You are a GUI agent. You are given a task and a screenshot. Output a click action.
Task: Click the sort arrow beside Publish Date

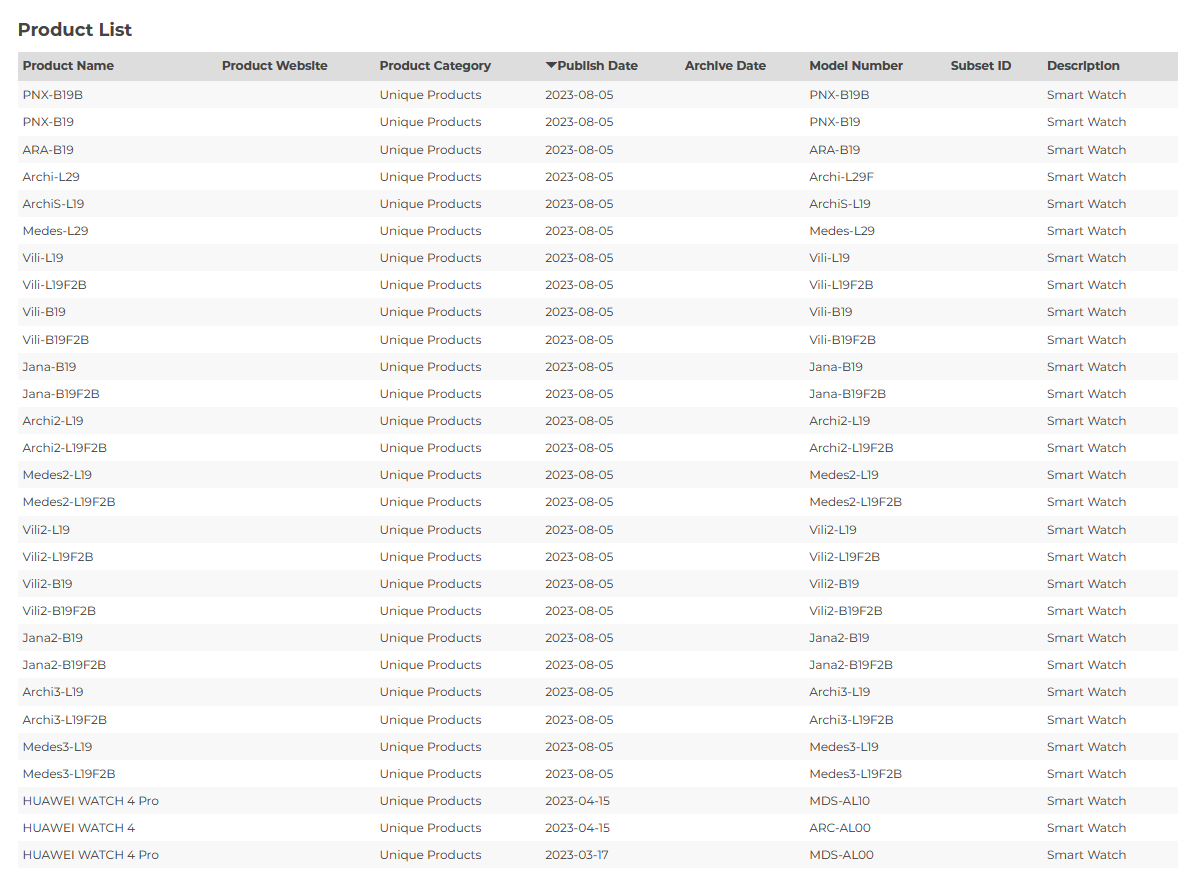pos(551,66)
